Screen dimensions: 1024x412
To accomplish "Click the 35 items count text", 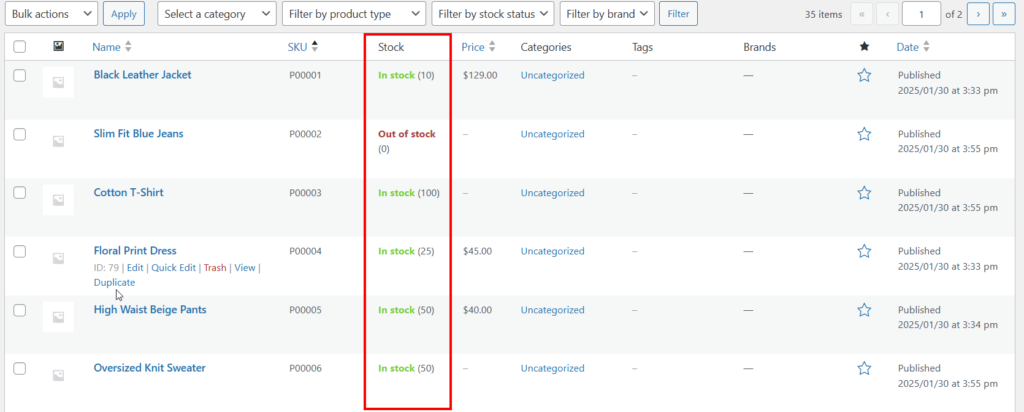I will click(x=824, y=14).
